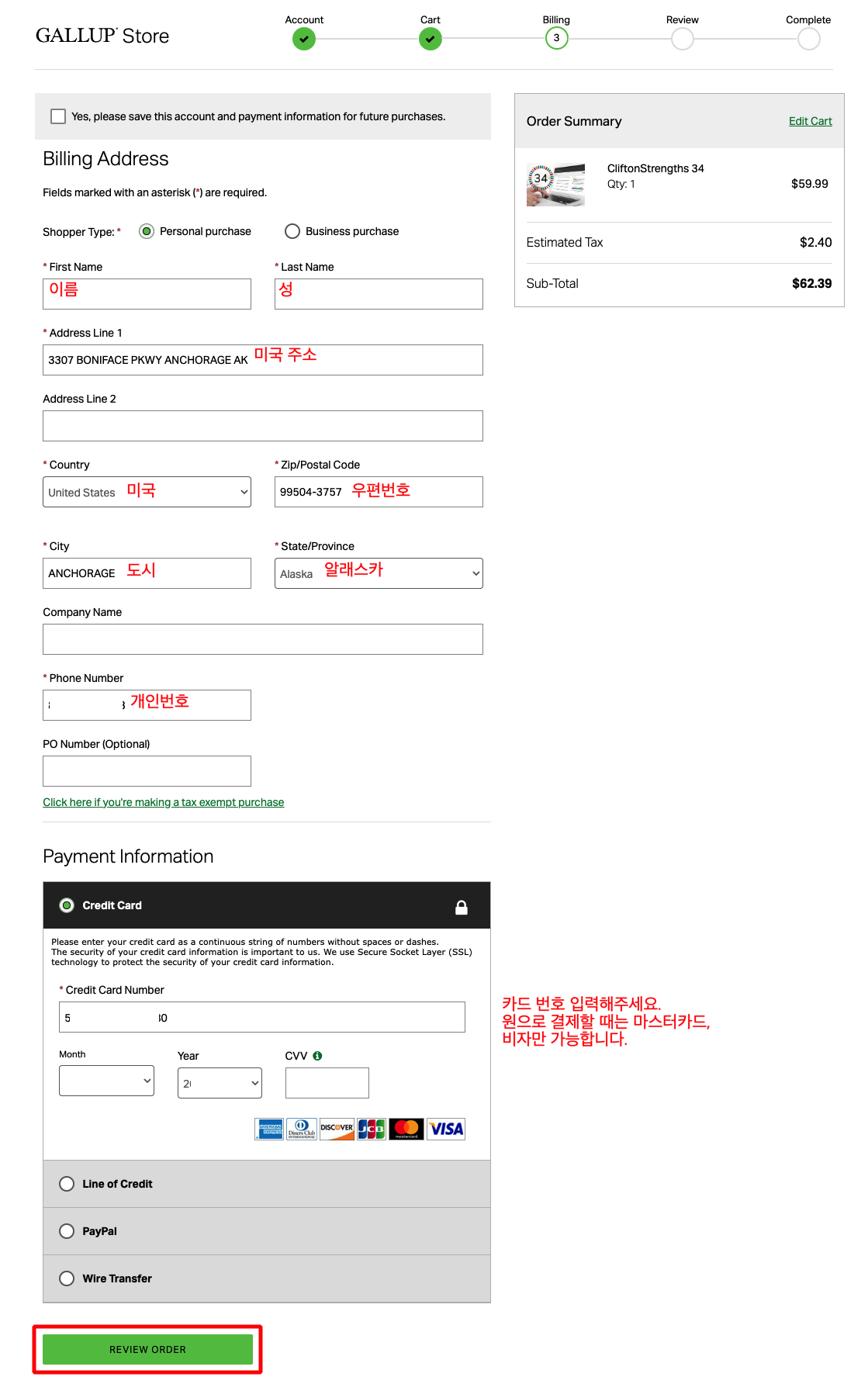This screenshot has height=1377, width=868.
Task: Click the Discover card logo
Action: (x=337, y=1129)
